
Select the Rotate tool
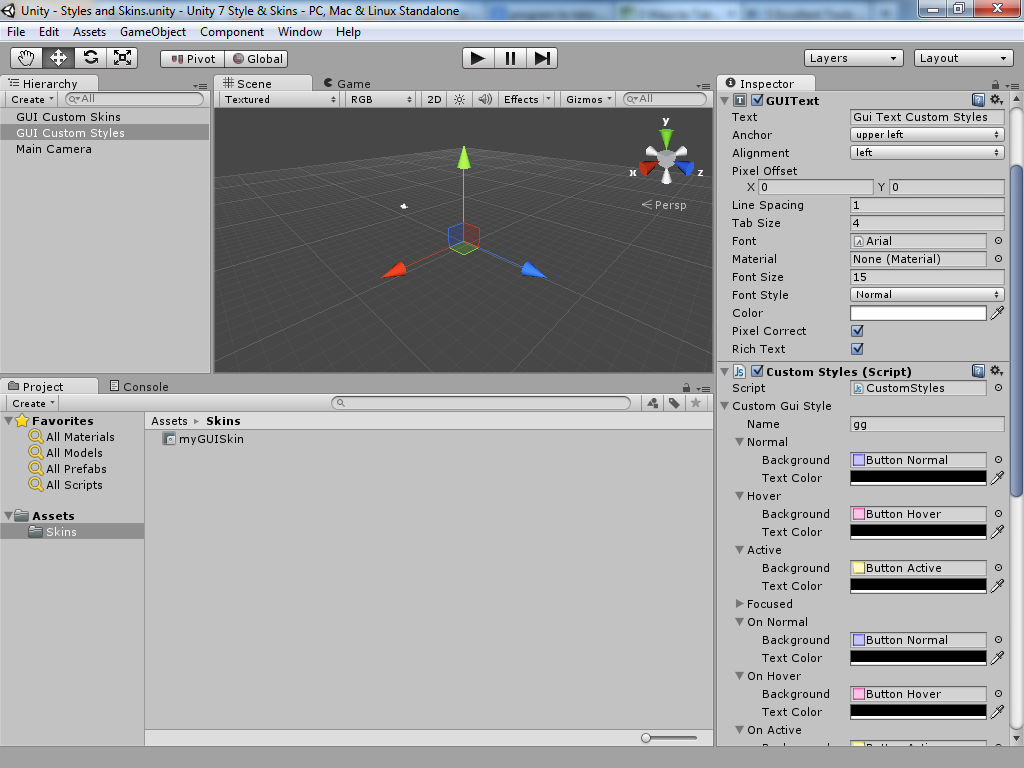(x=90, y=58)
